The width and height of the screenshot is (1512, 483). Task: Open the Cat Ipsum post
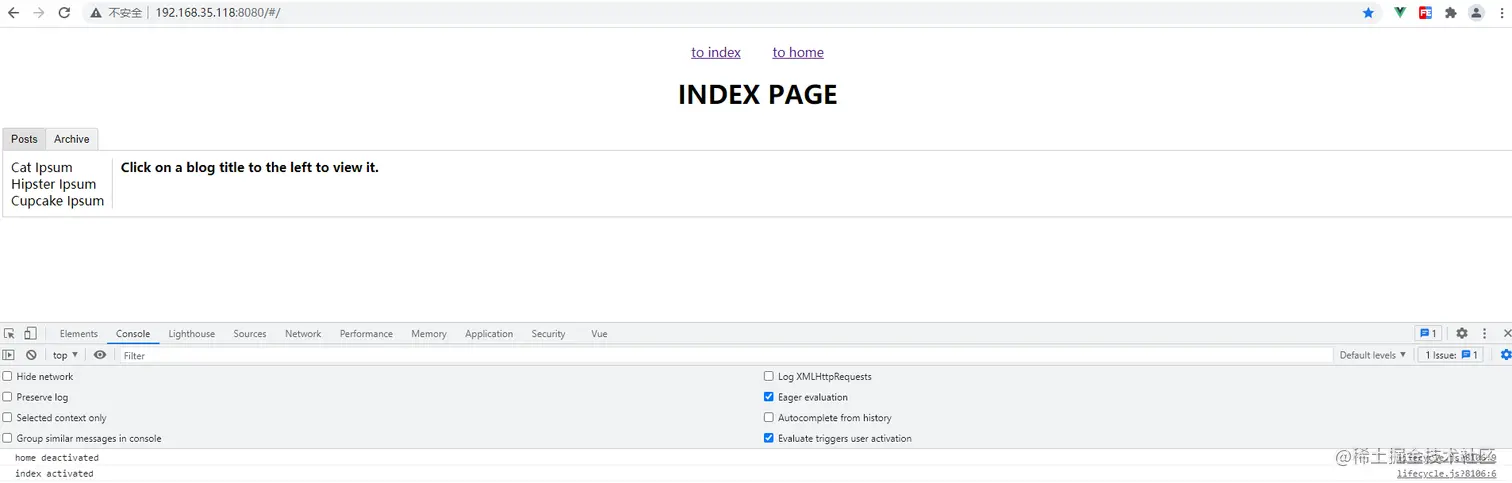point(42,167)
